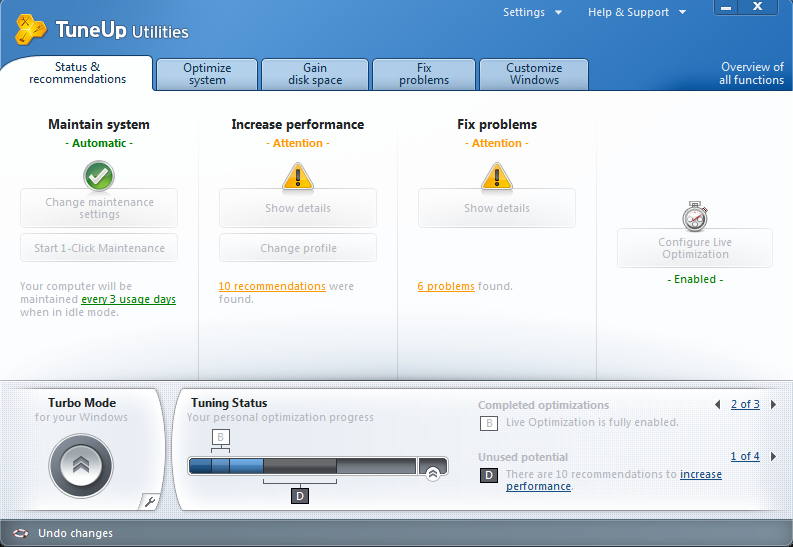
Task: Click the B icon beside Live Optimization text
Action: point(489,423)
